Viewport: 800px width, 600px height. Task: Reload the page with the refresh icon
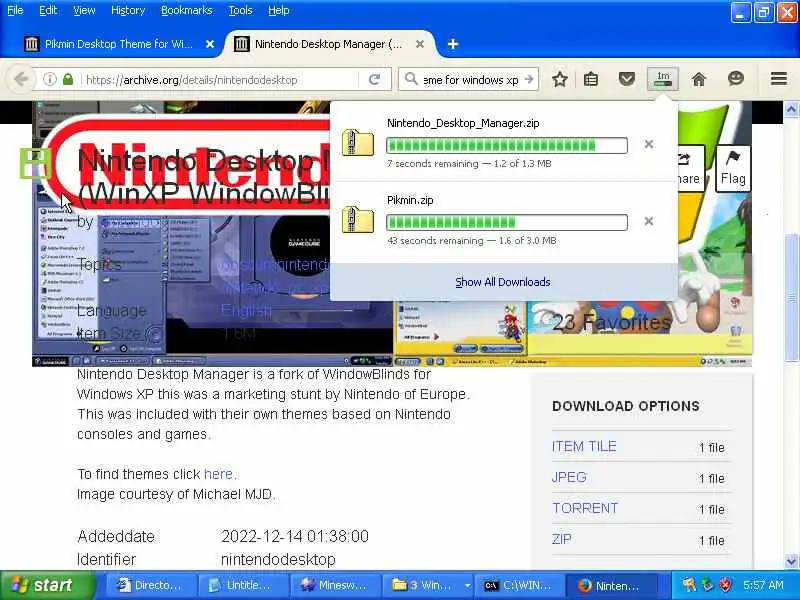pos(374,79)
